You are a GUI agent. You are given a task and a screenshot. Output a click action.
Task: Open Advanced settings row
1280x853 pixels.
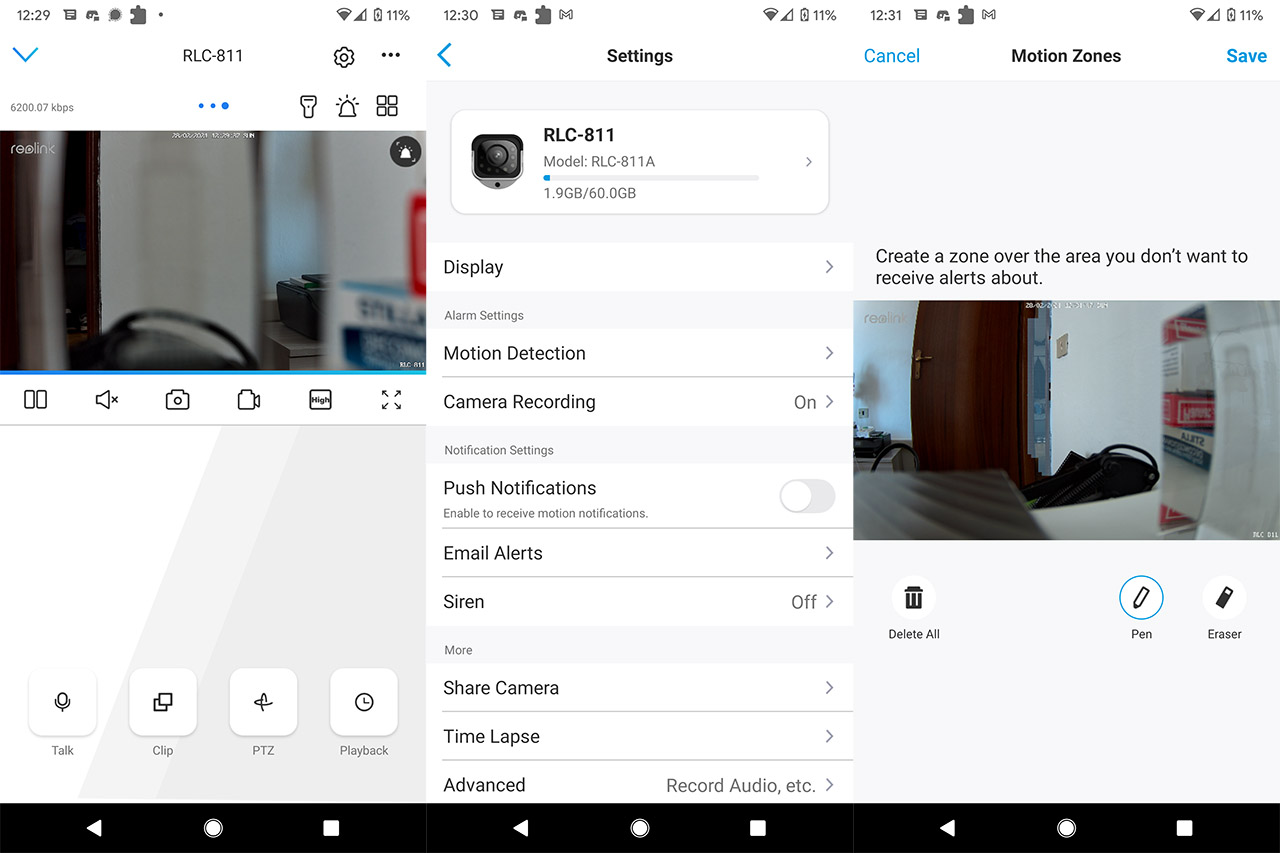(640, 785)
